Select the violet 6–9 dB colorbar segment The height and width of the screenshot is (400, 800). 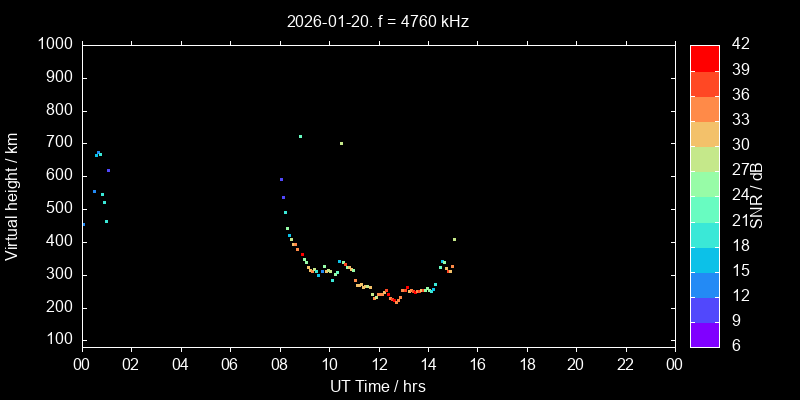[x=704, y=335]
